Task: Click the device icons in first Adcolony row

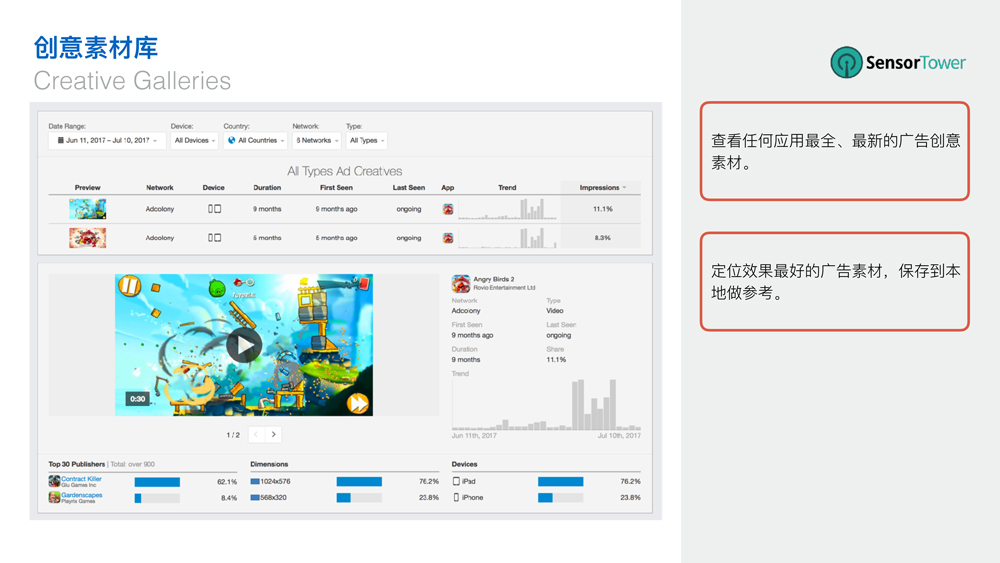Action: coord(214,210)
